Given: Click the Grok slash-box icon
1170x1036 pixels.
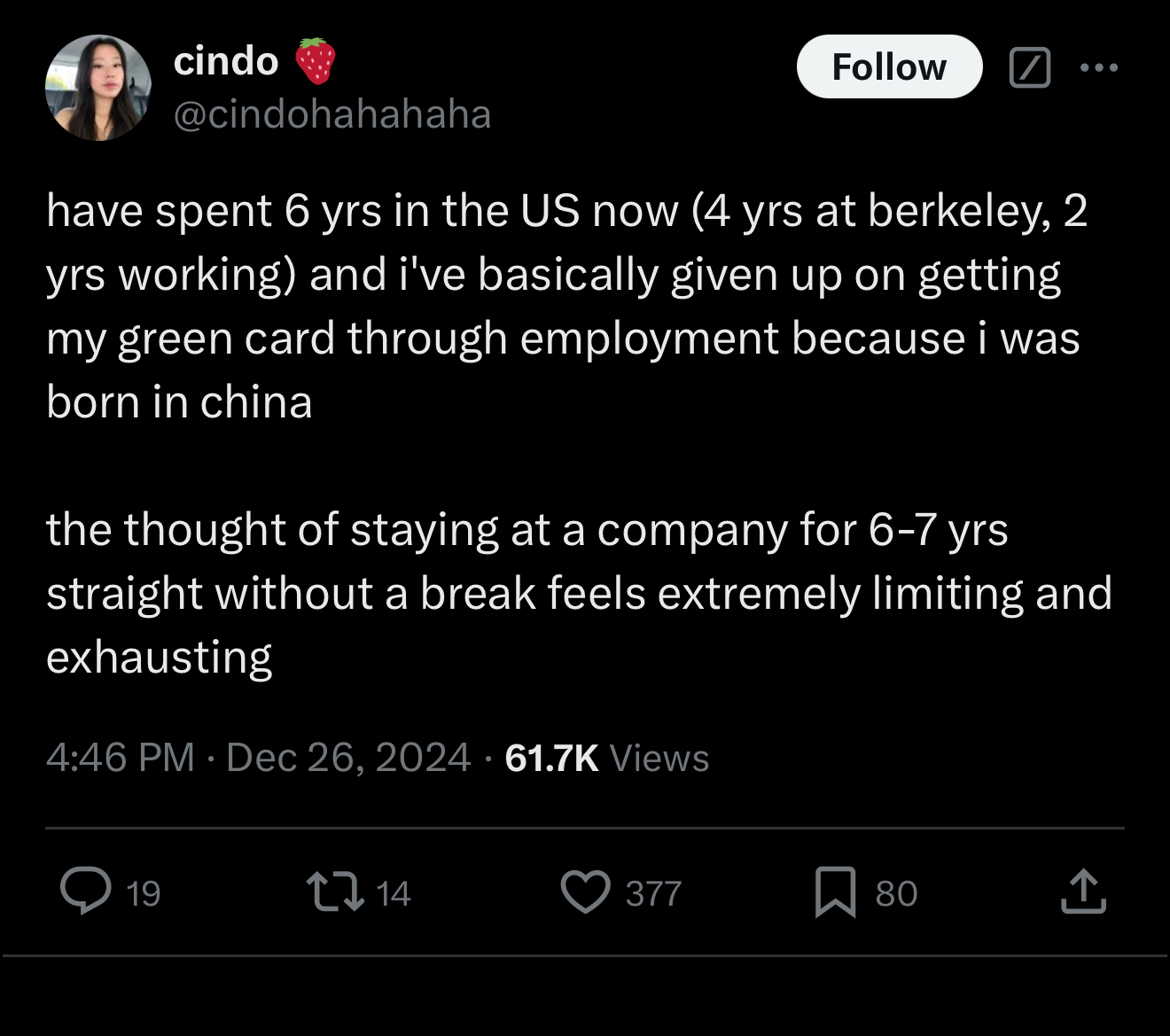Looking at the screenshot, I should [1030, 67].
